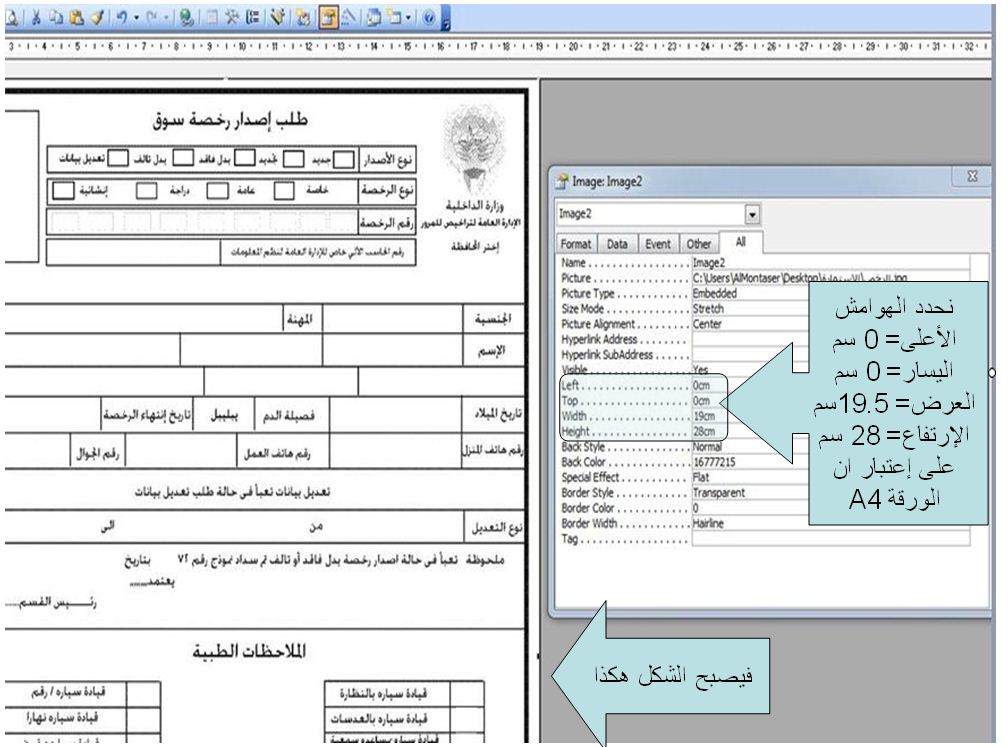Toggle the highlighted Properties toolbar button
Image resolution: width=1008 pixels, height=747 pixels.
coord(328,18)
